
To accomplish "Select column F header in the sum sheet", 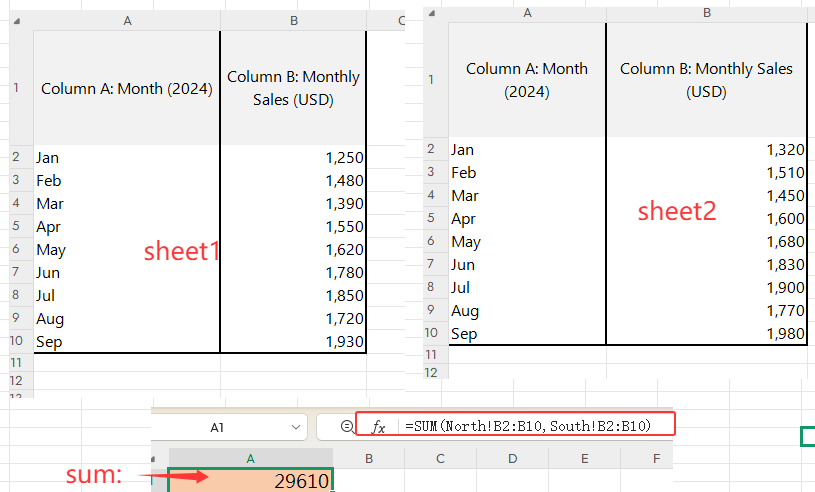I will [x=655, y=459].
